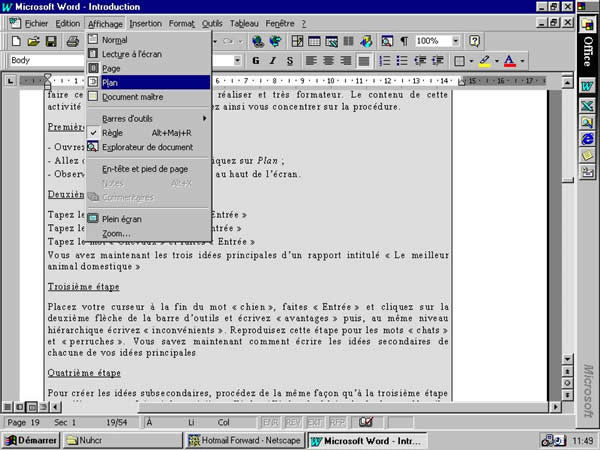Apply yellow highlight color
This screenshot has width=600, height=450.
(484, 60)
